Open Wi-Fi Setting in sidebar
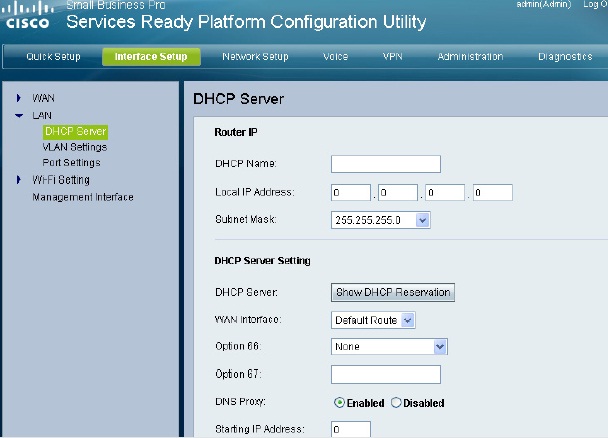Screen dimensions: 608x438 [x=61, y=180]
